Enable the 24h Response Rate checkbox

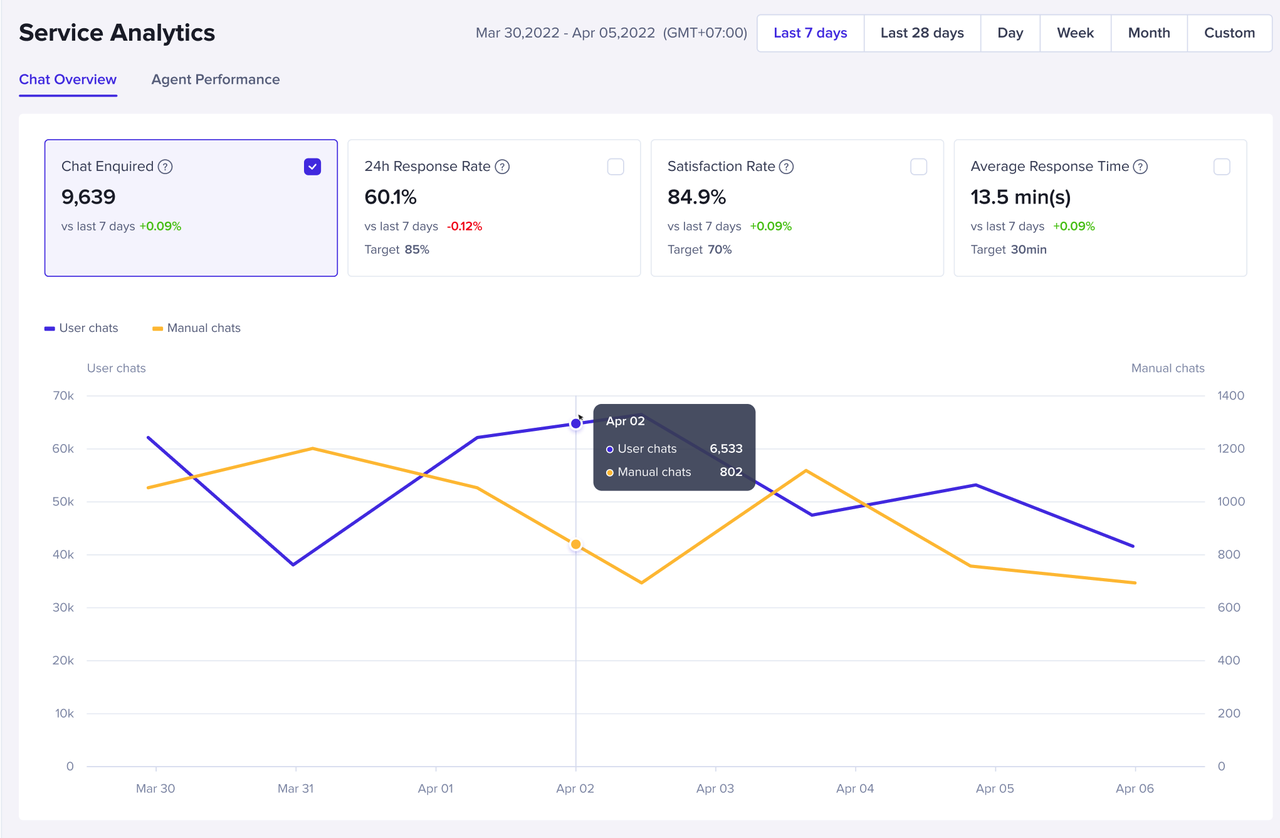pos(615,167)
